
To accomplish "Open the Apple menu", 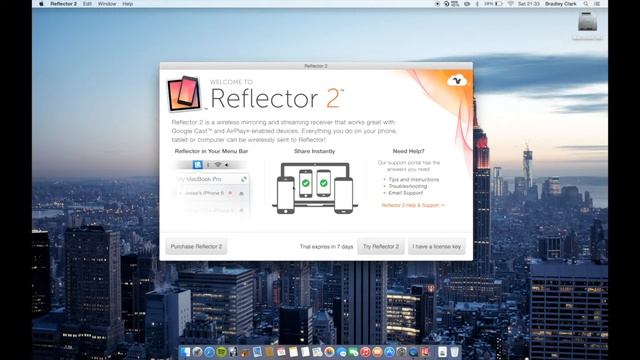I will 41,4.
